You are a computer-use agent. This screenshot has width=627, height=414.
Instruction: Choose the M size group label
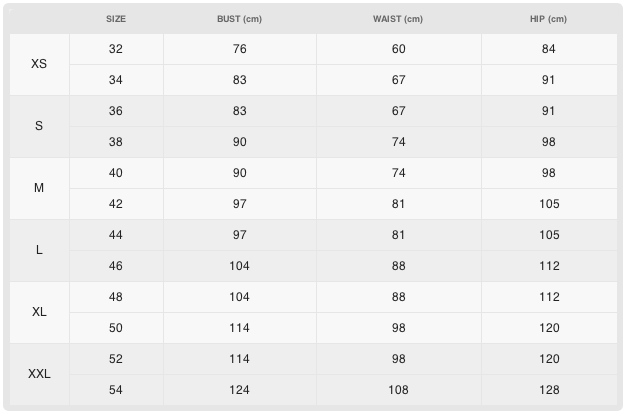(x=39, y=188)
